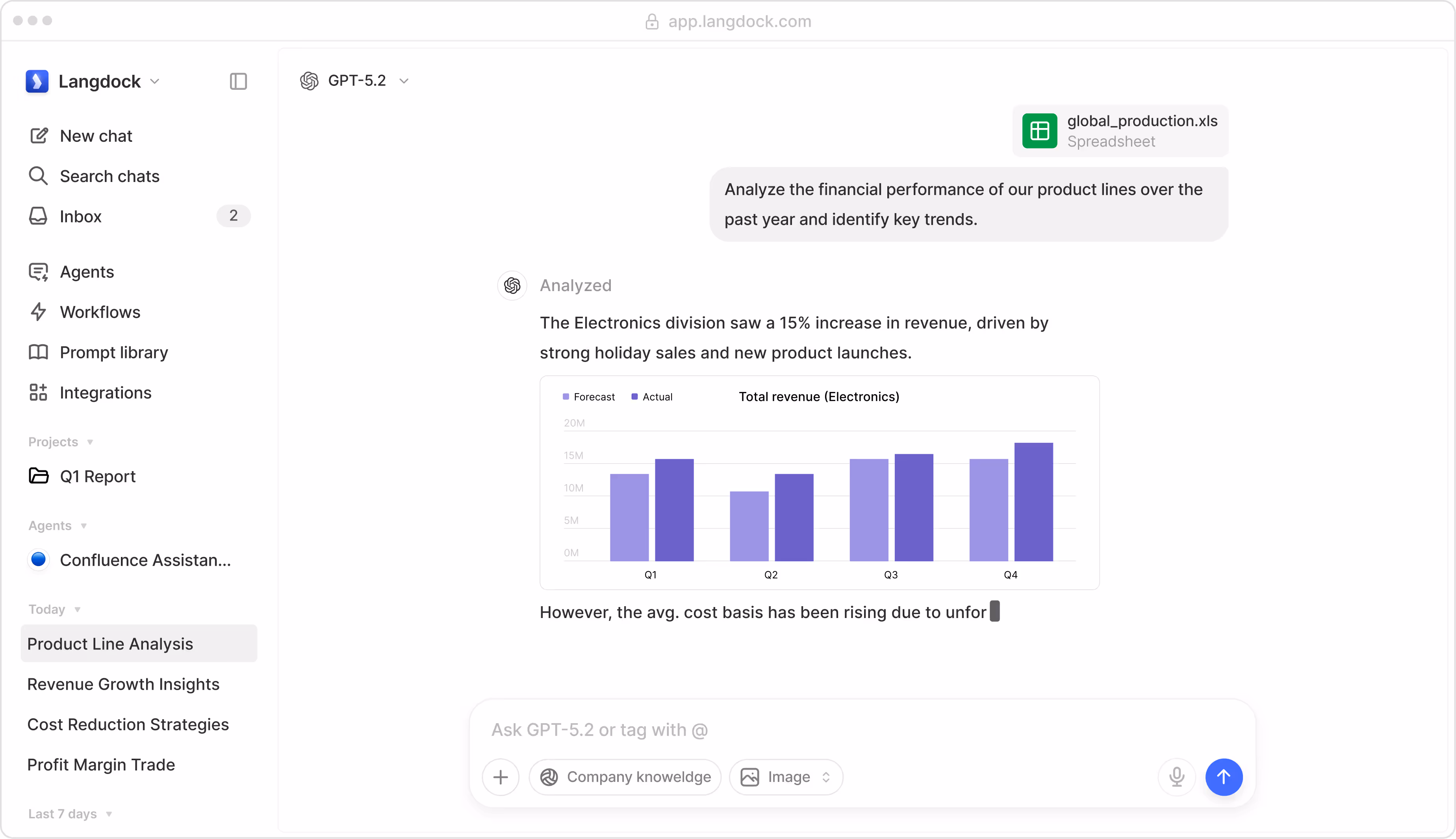Toggle Company knowledge option

pyautogui.click(x=625, y=777)
